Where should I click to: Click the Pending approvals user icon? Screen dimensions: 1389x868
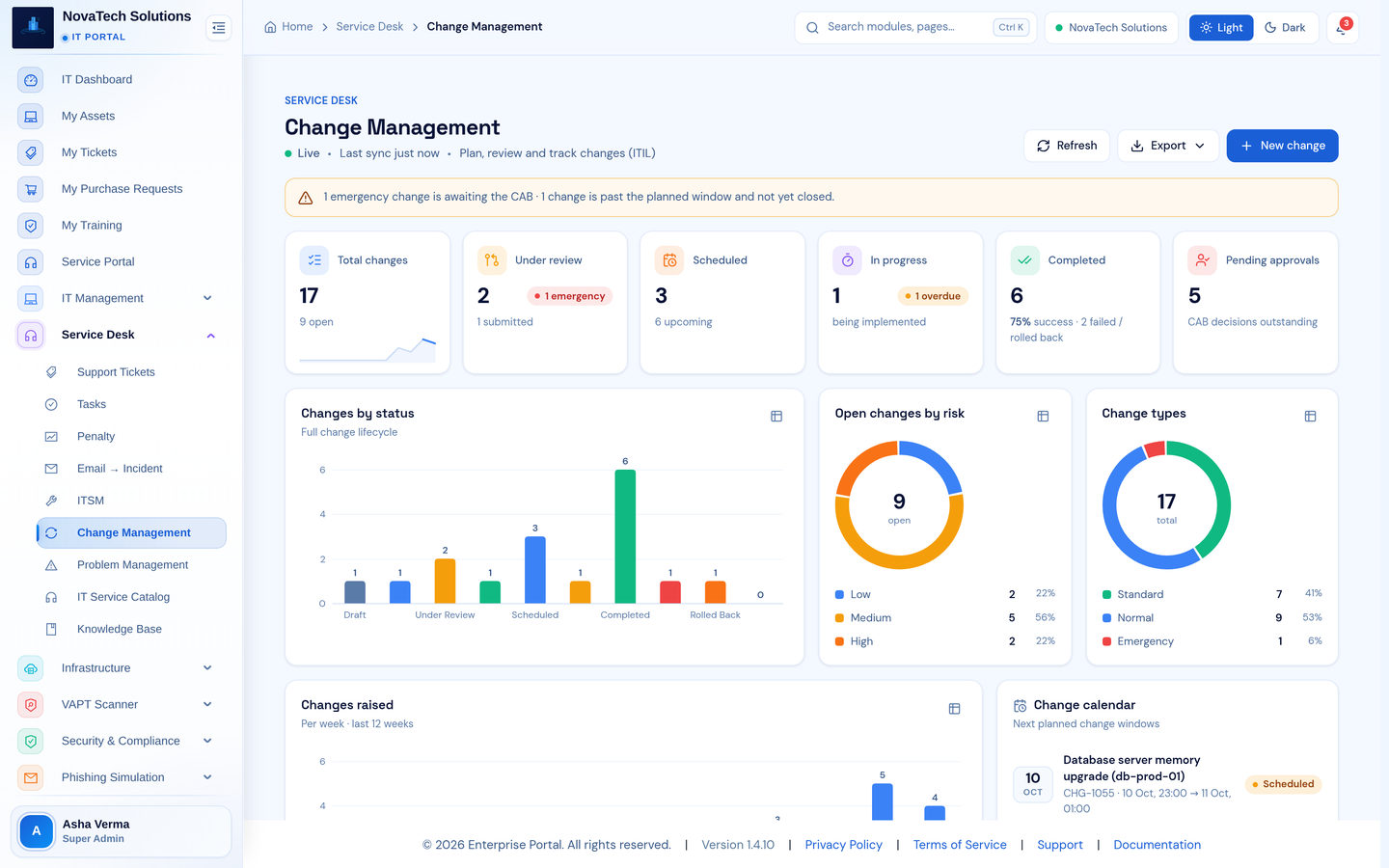1202,260
